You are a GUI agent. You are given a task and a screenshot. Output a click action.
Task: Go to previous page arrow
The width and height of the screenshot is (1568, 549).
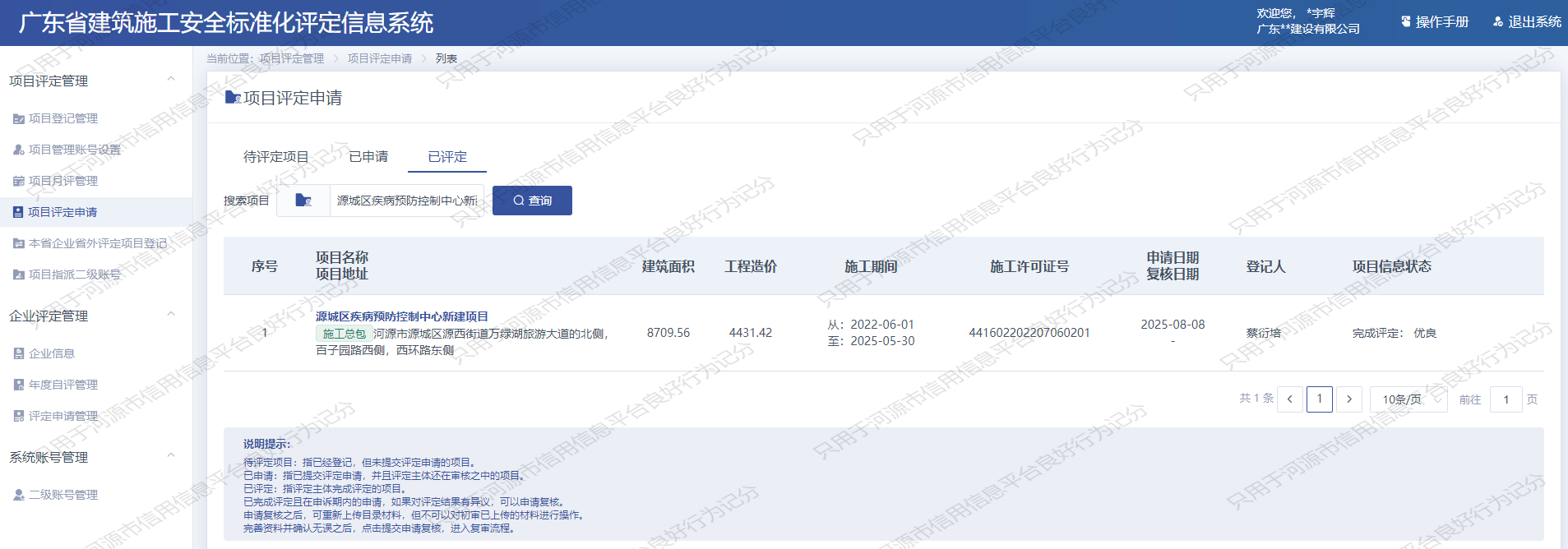coord(1290,399)
